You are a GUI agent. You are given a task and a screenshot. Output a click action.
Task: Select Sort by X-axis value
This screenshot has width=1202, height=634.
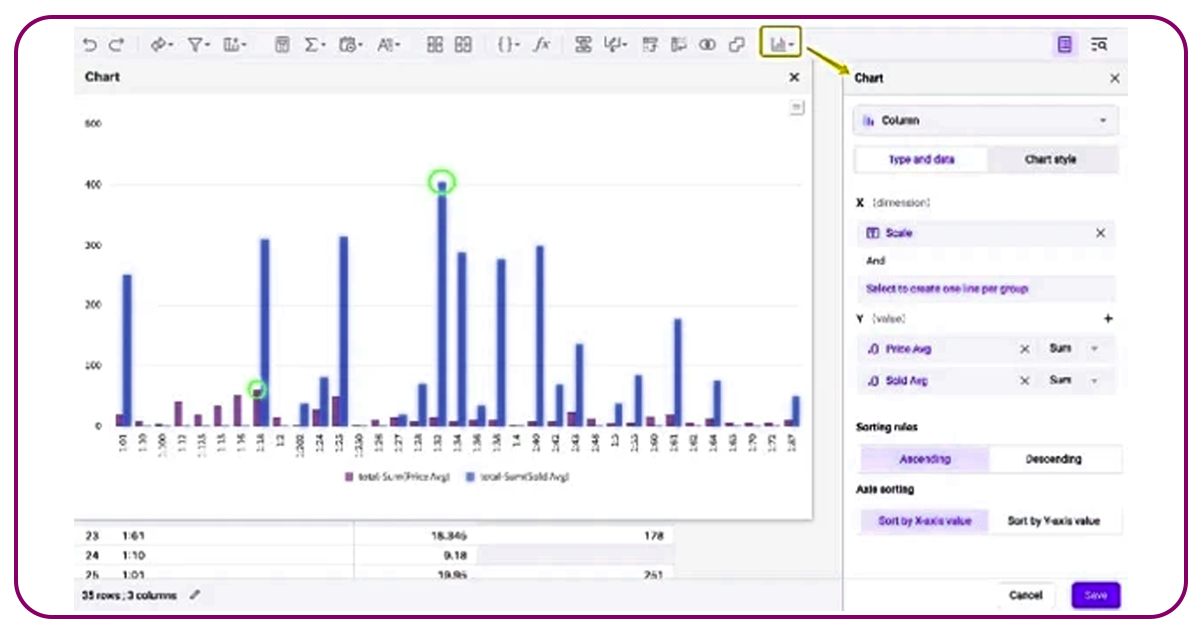click(x=925, y=521)
